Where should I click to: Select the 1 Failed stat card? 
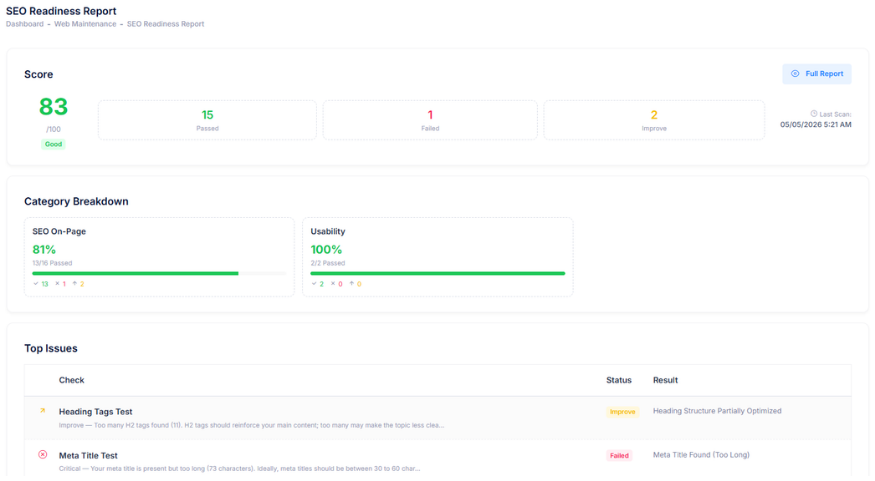(430, 120)
